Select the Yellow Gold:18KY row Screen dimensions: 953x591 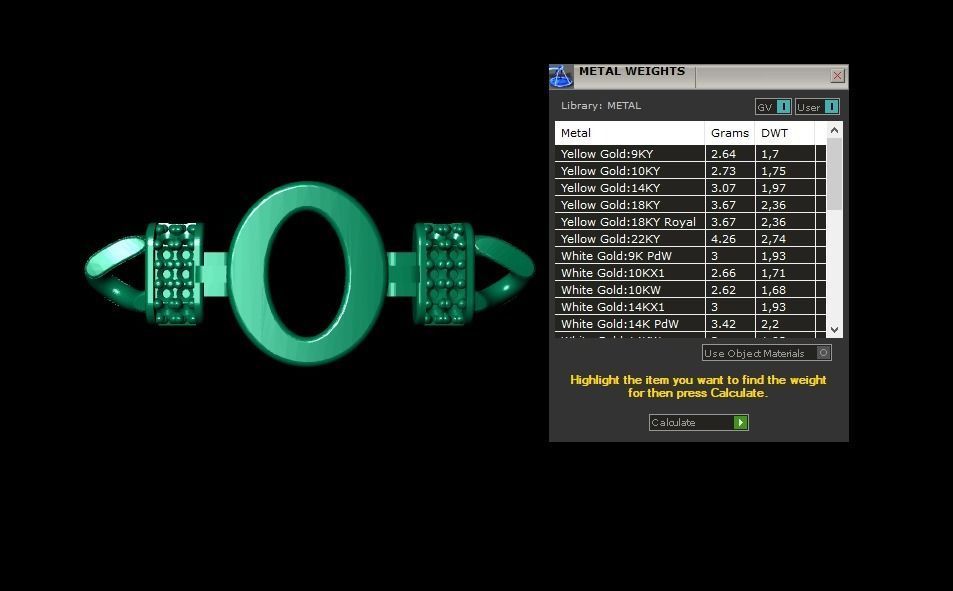690,205
